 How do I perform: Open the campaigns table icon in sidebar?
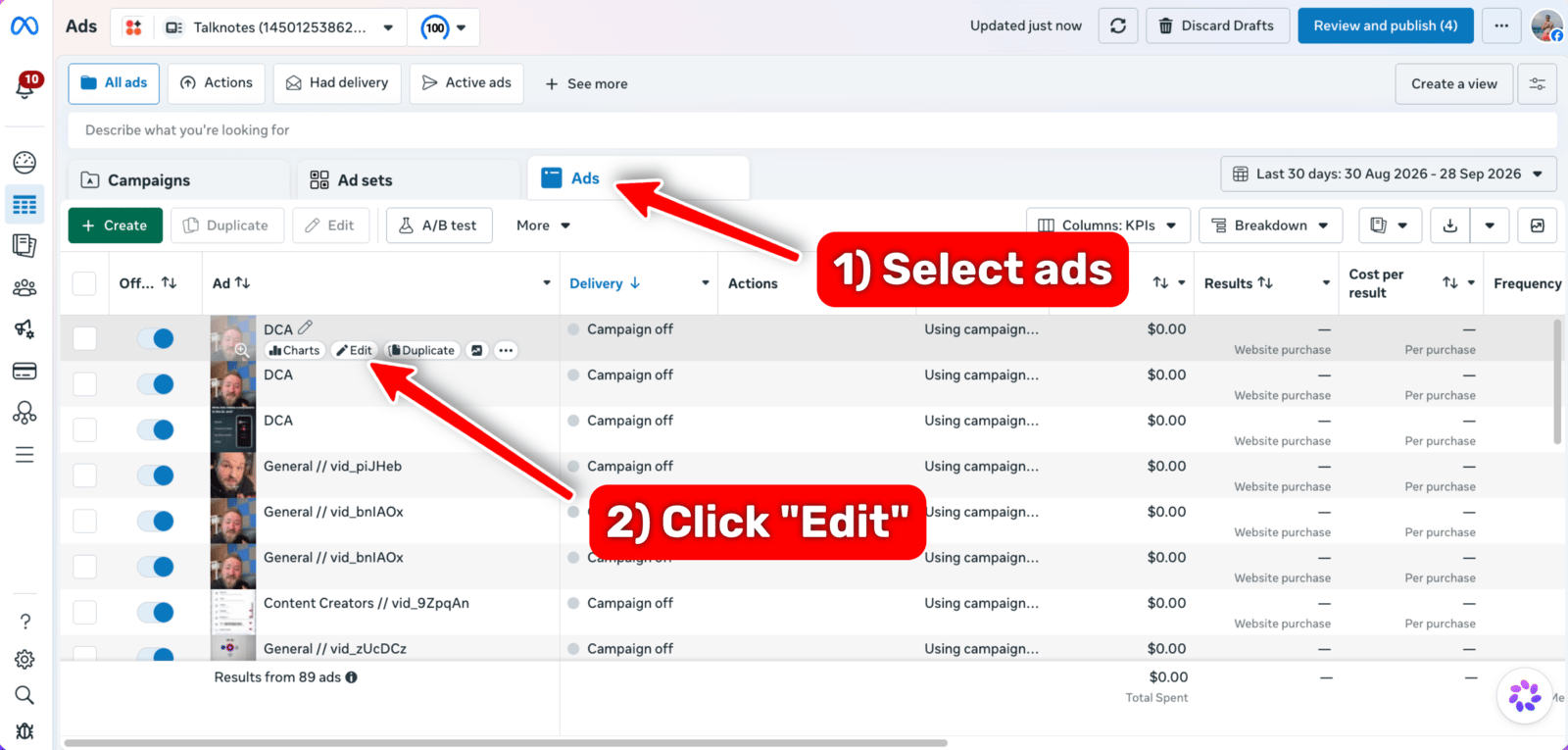tap(24, 204)
